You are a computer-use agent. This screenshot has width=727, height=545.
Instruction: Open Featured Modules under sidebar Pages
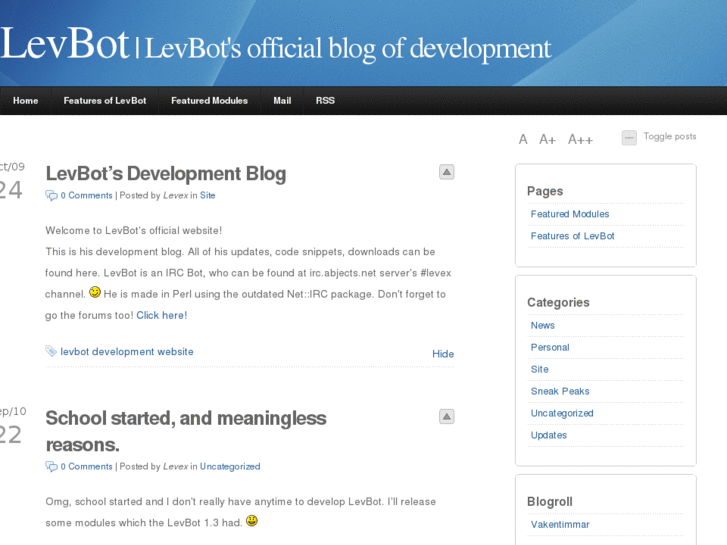(570, 214)
